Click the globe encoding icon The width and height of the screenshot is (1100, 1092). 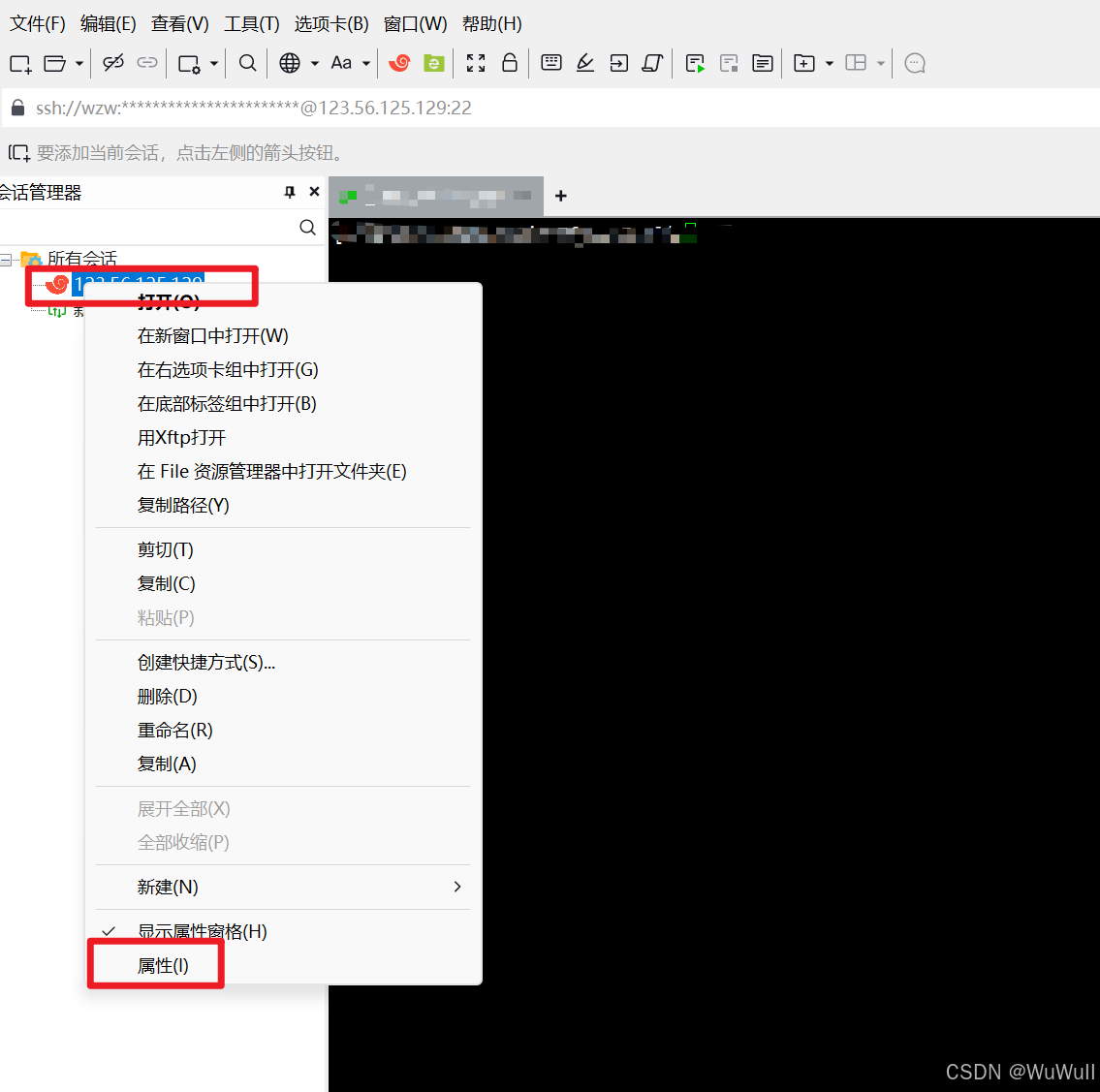tap(290, 63)
